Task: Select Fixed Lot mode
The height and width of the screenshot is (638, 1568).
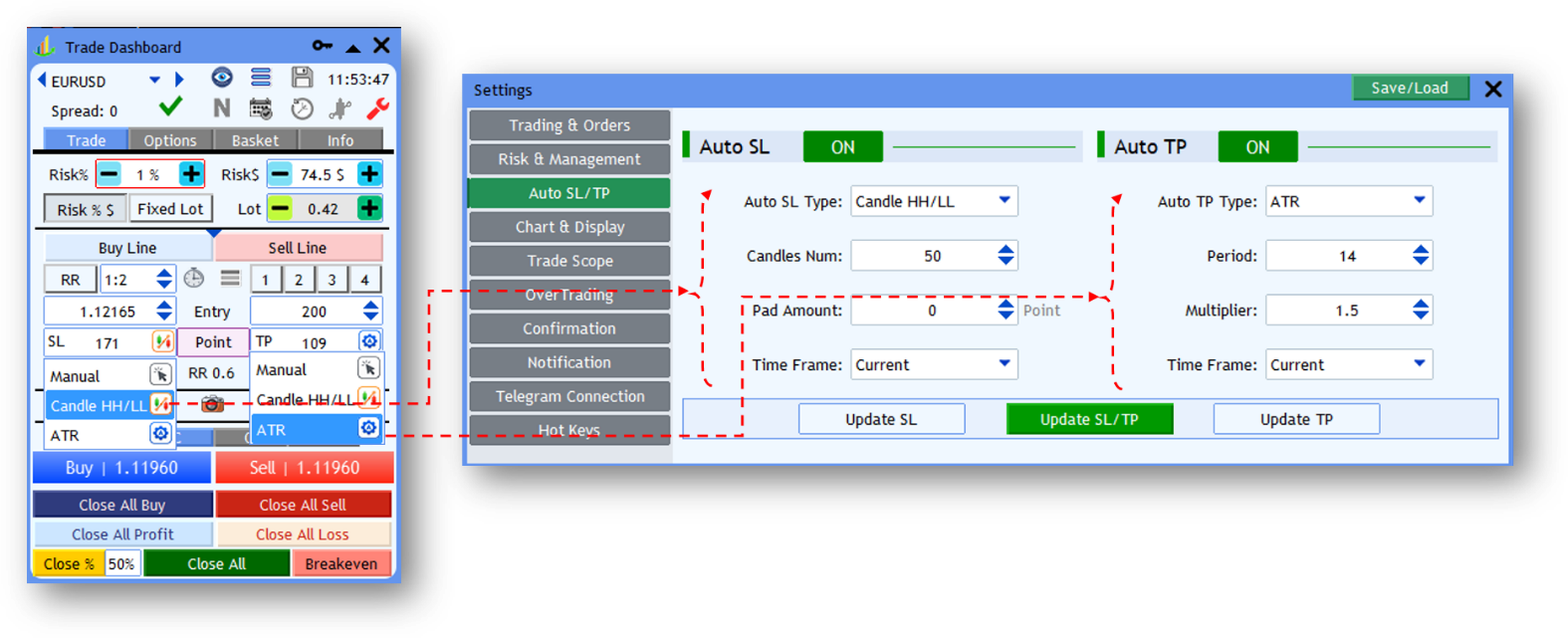Action: pyautogui.click(x=170, y=209)
